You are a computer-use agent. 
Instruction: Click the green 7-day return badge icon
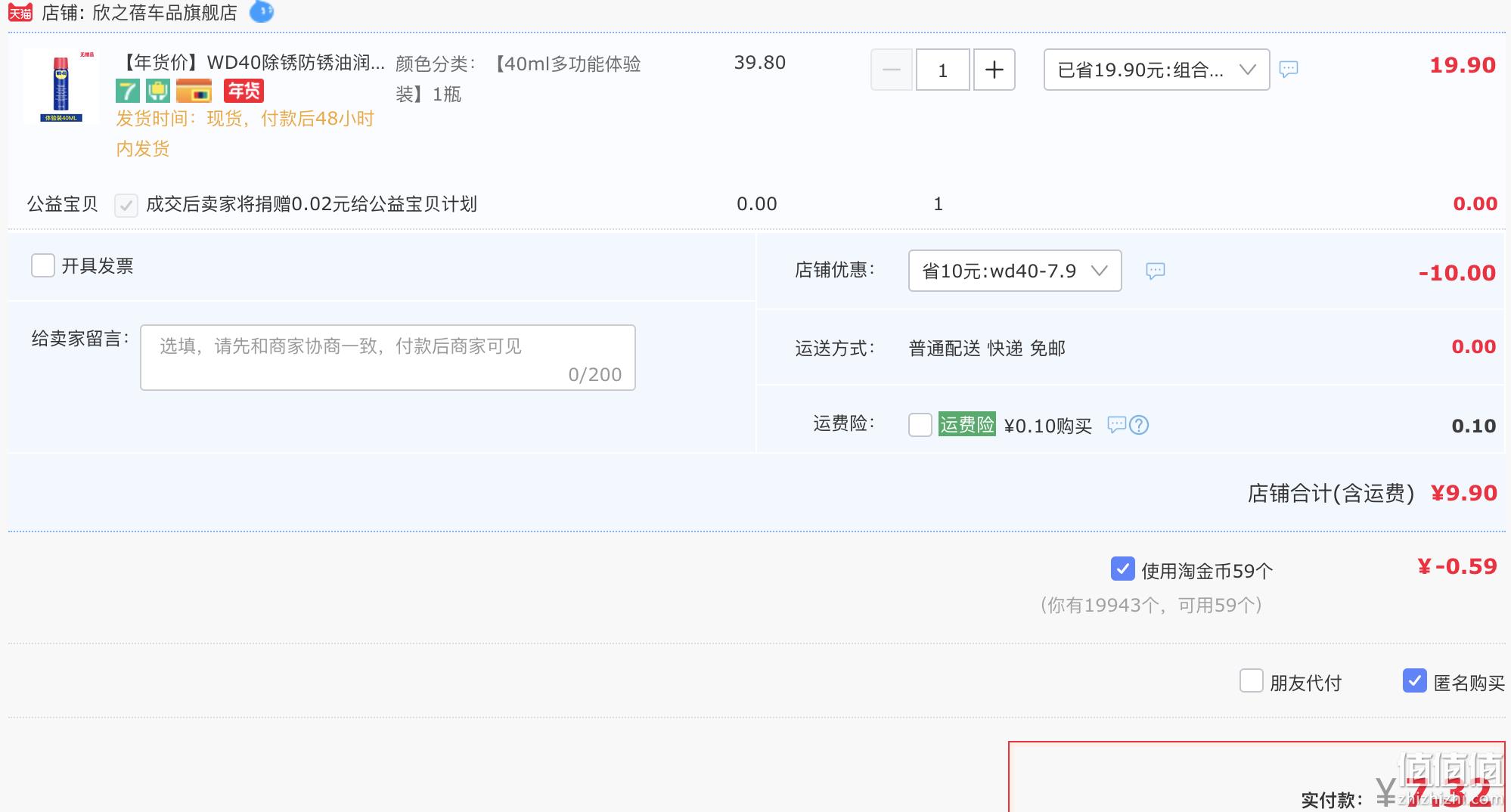(x=128, y=91)
